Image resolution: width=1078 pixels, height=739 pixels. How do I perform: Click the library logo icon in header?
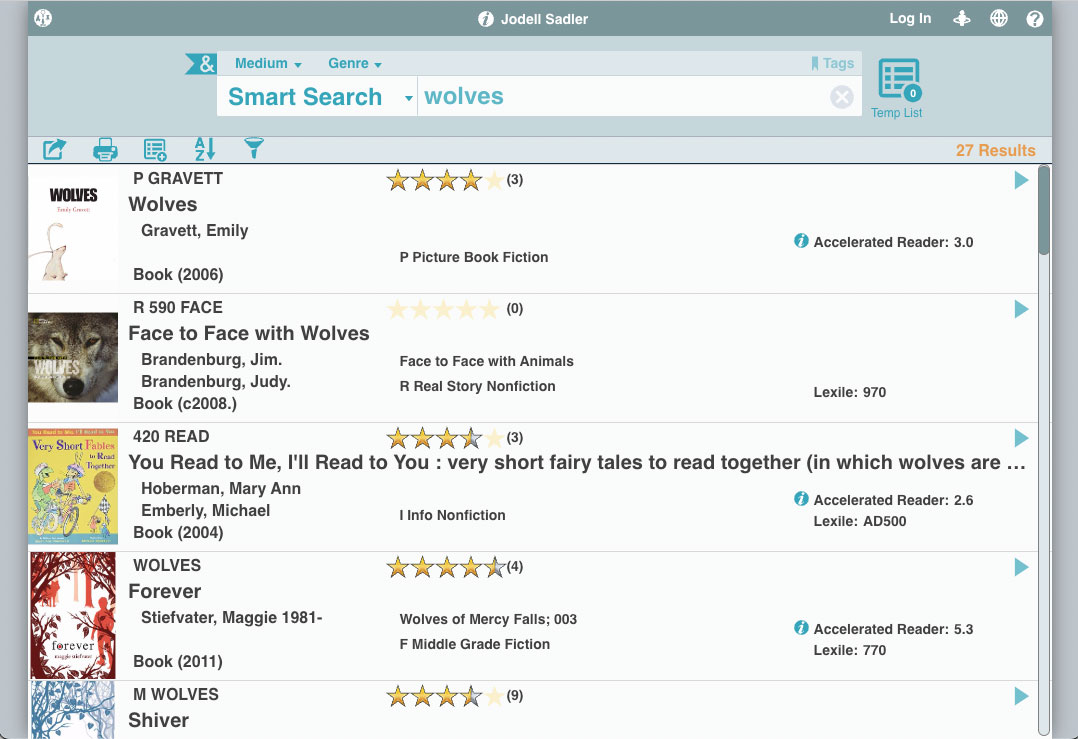click(x=43, y=19)
